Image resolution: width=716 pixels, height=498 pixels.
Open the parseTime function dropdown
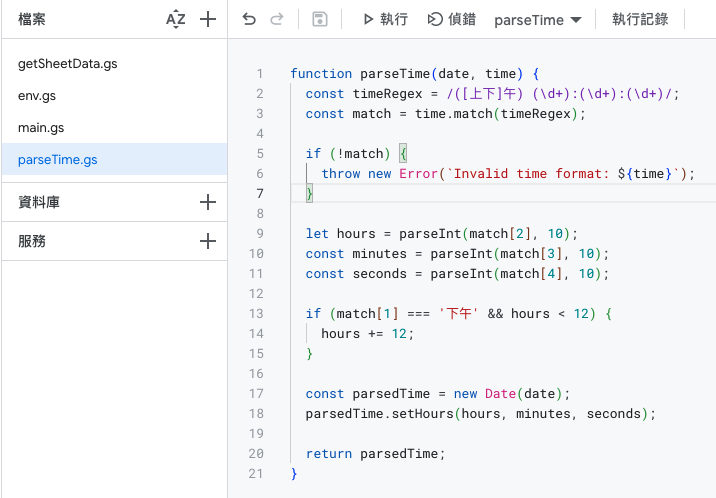(x=537, y=20)
